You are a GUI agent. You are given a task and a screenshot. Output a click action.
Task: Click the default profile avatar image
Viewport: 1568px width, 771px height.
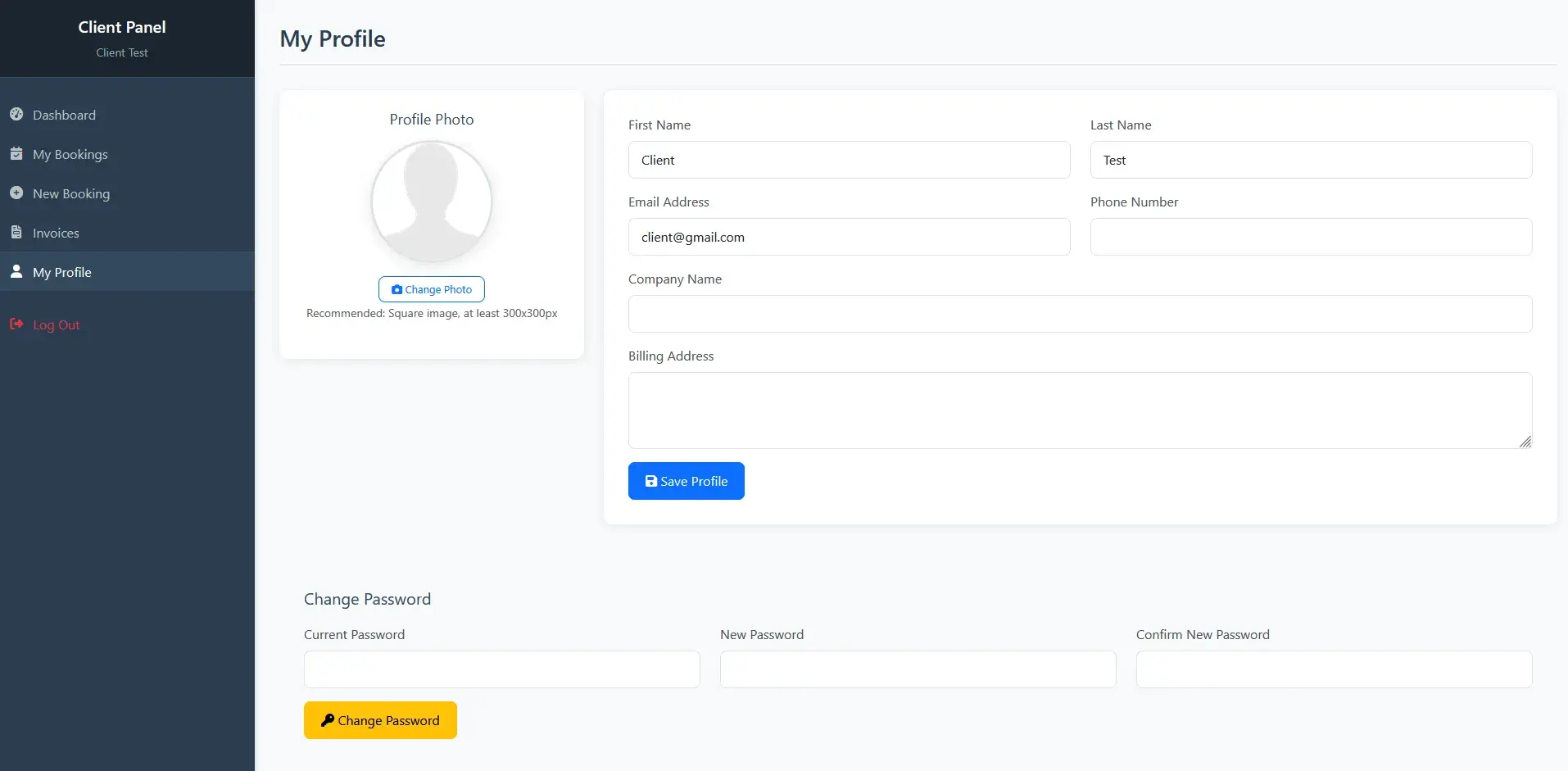click(432, 202)
